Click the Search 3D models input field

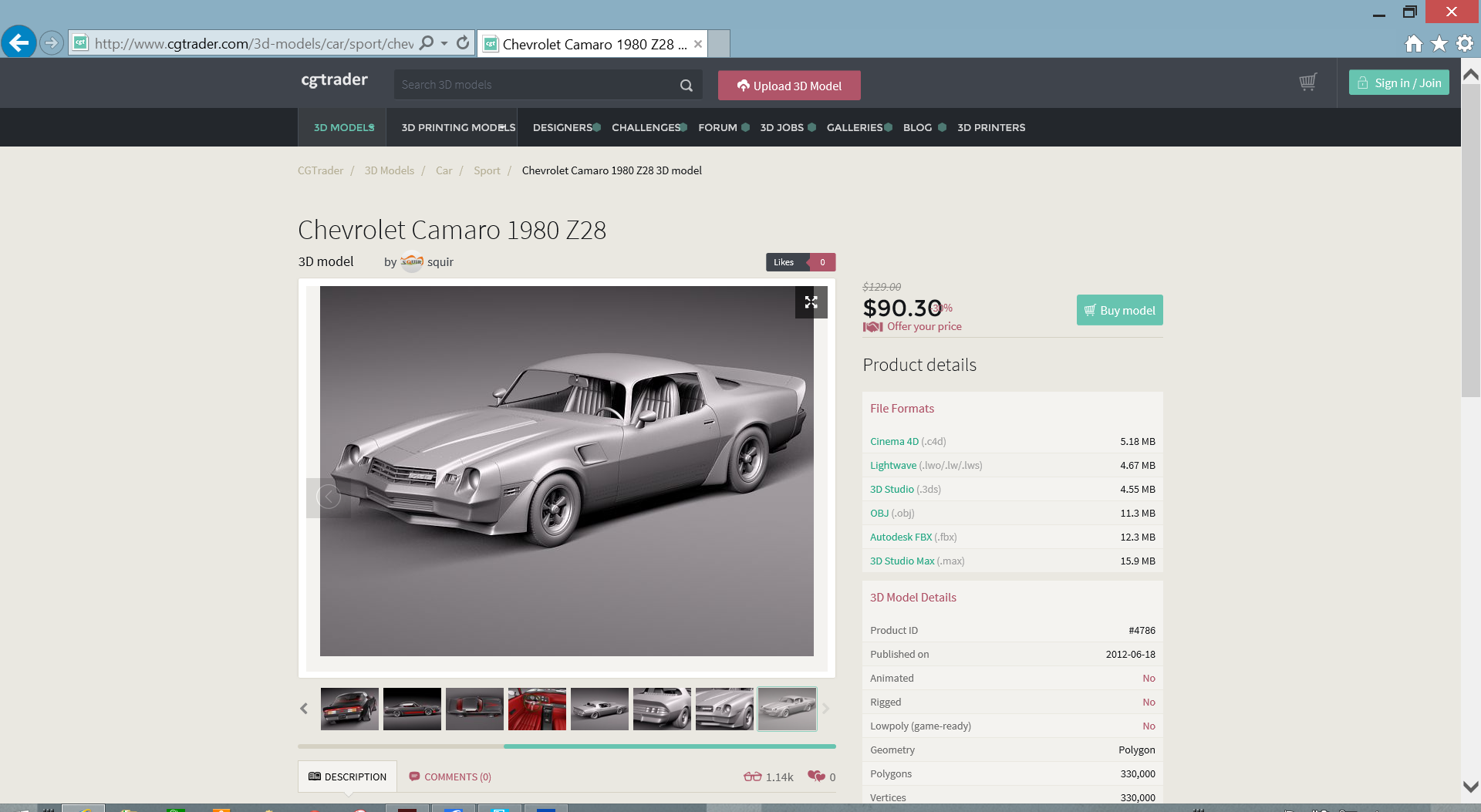pyautogui.click(x=535, y=85)
